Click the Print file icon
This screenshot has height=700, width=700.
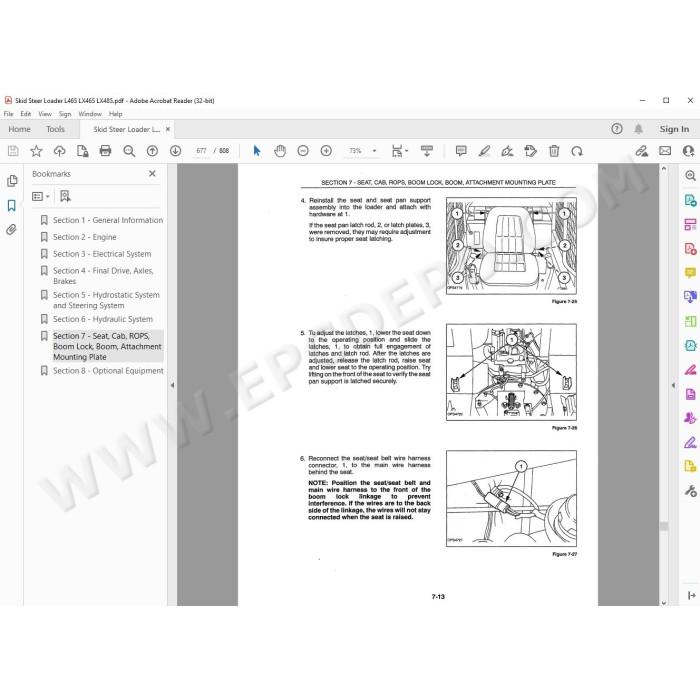coord(105,151)
